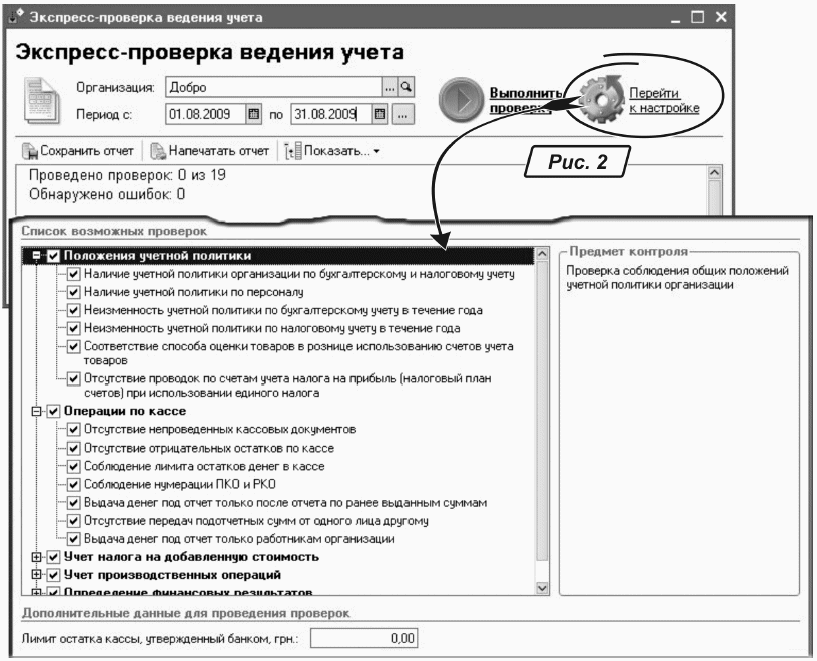
Task: Click the magnifier icon in Организация field
Action: (x=407, y=87)
